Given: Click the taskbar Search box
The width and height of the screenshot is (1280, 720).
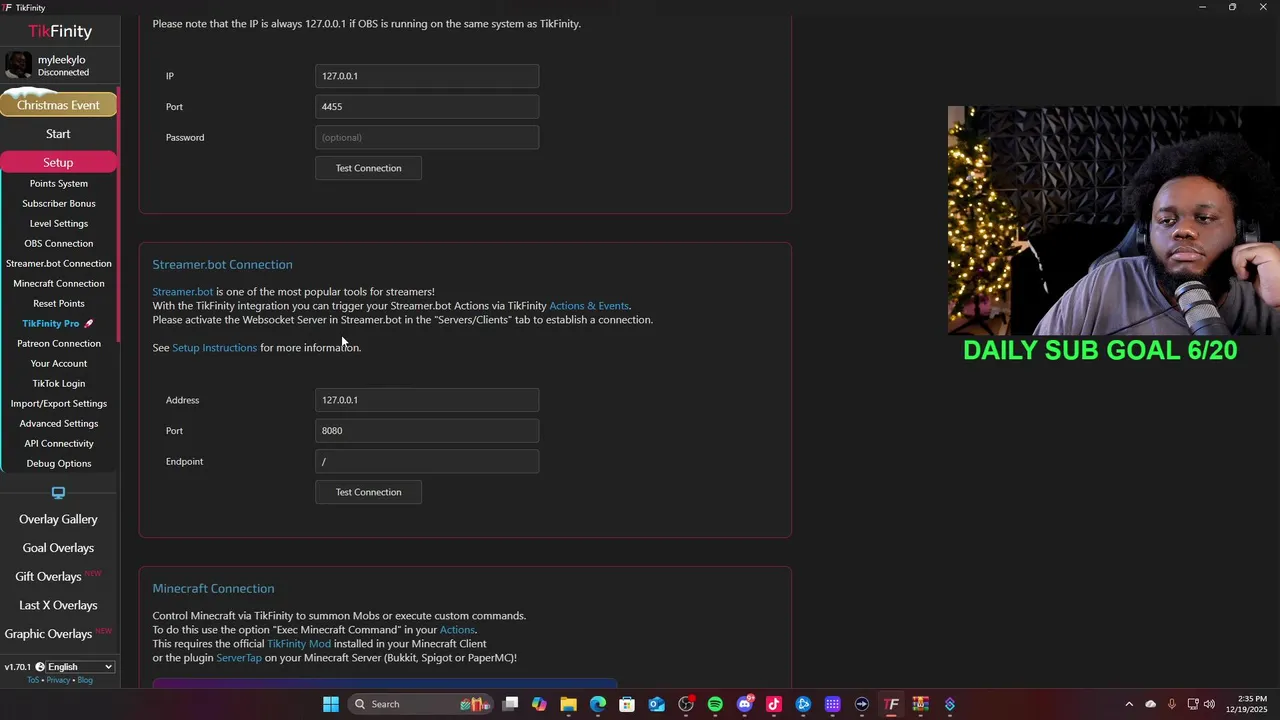Looking at the screenshot, I should point(420,704).
